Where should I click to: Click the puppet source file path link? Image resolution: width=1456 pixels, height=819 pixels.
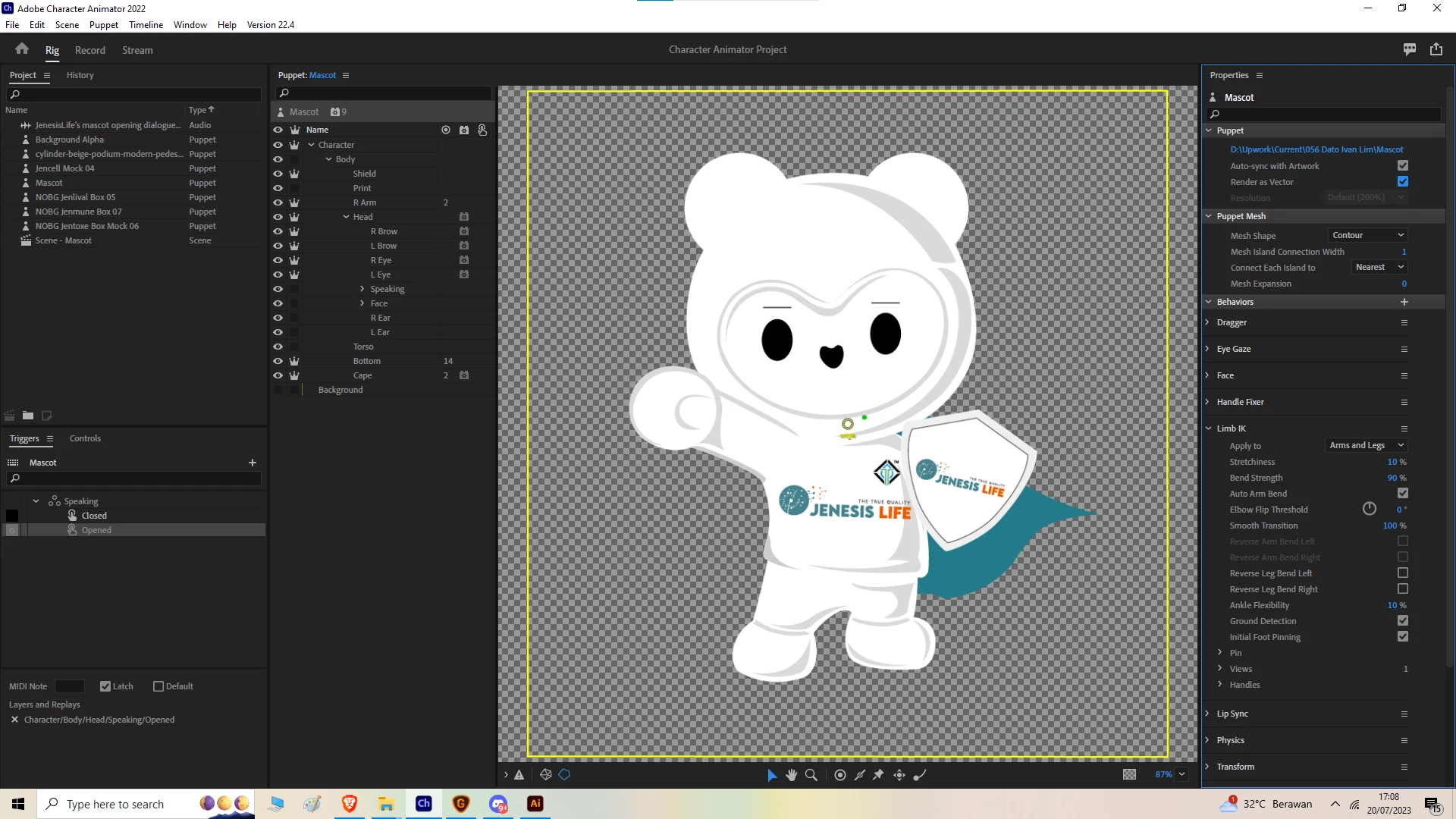tap(1316, 149)
